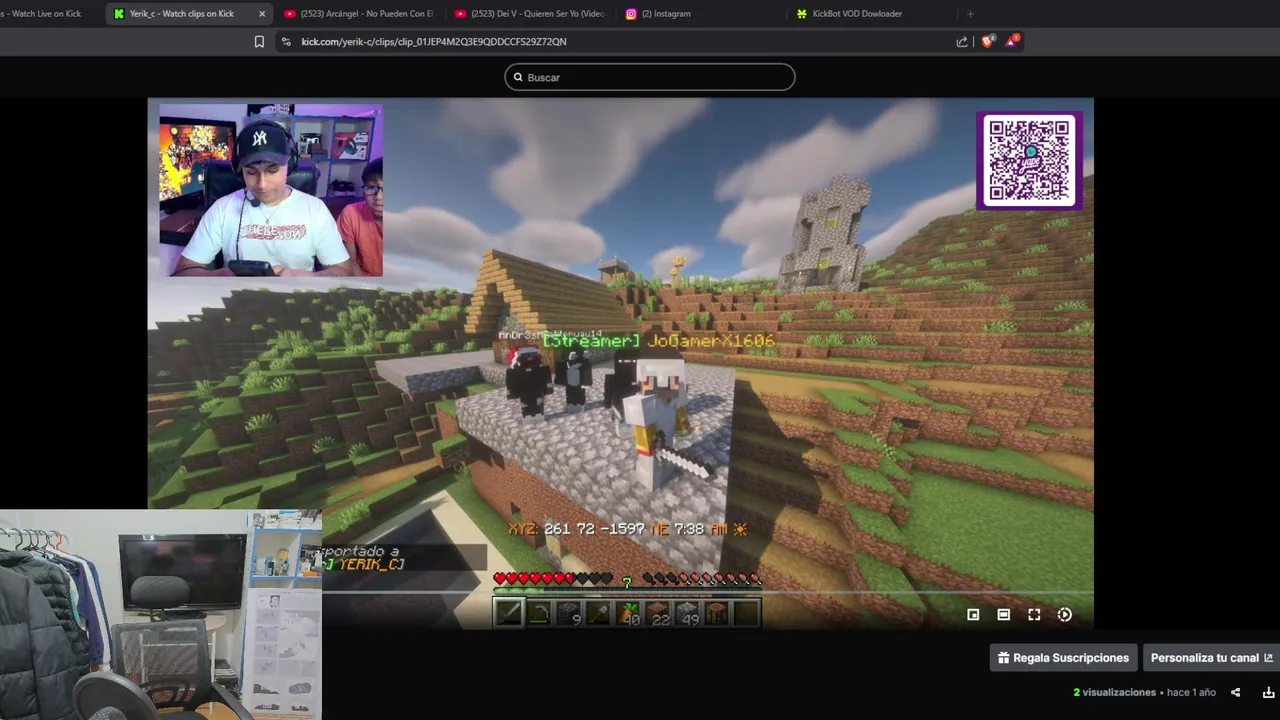
Task: Open a new browser tab
Action: point(970,14)
